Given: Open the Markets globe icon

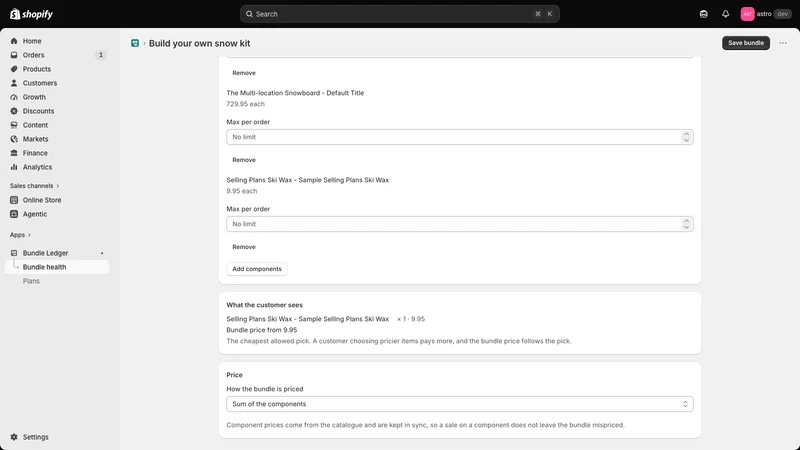Looking at the screenshot, I should pos(14,139).
